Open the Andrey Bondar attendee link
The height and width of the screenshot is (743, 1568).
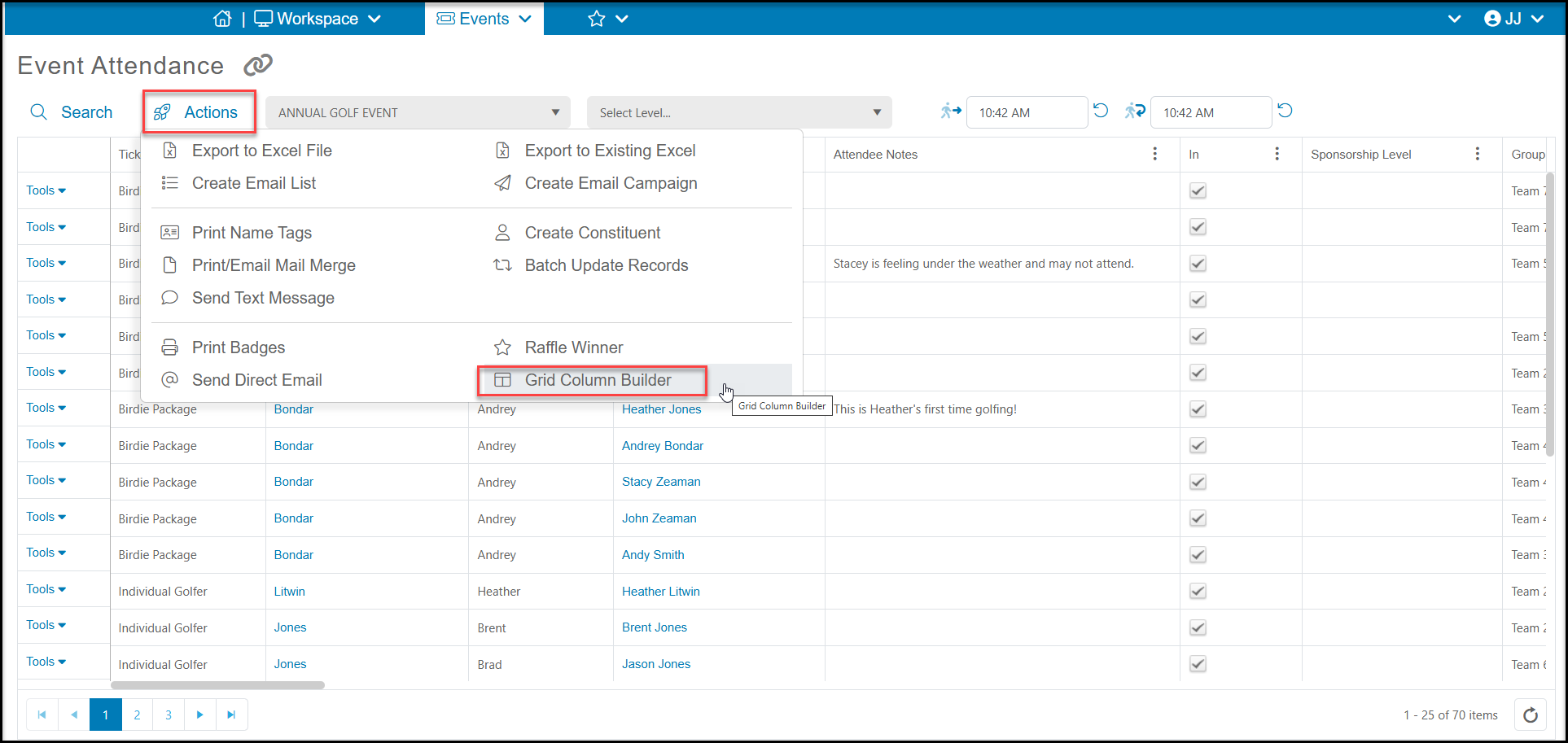[x=663, y=446]
